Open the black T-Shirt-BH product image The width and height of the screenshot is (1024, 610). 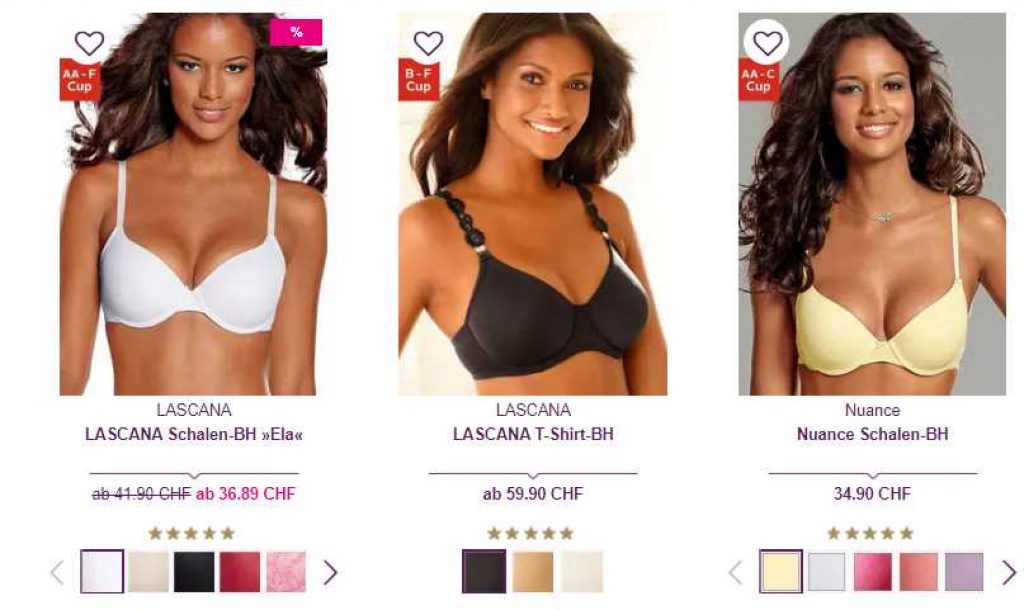(533, 204)
